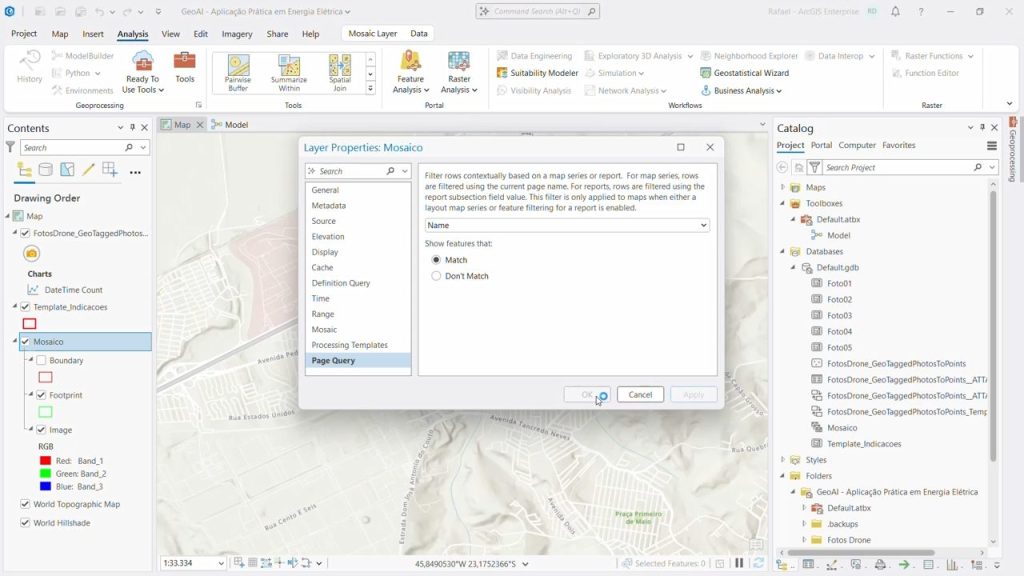Screen dimensions: 1024x576
Task: Enable the Boundary sublayer checkbox
Action: click(41, 360)
